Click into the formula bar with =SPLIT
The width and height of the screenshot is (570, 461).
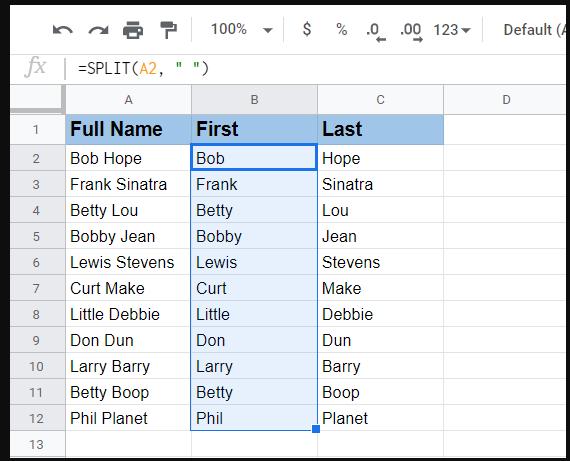click(x=316, y=68)
